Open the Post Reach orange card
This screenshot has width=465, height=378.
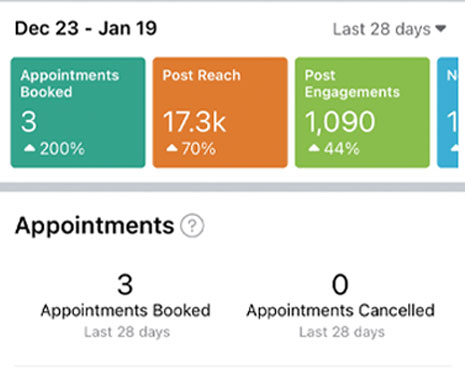(x=220, y=112)
